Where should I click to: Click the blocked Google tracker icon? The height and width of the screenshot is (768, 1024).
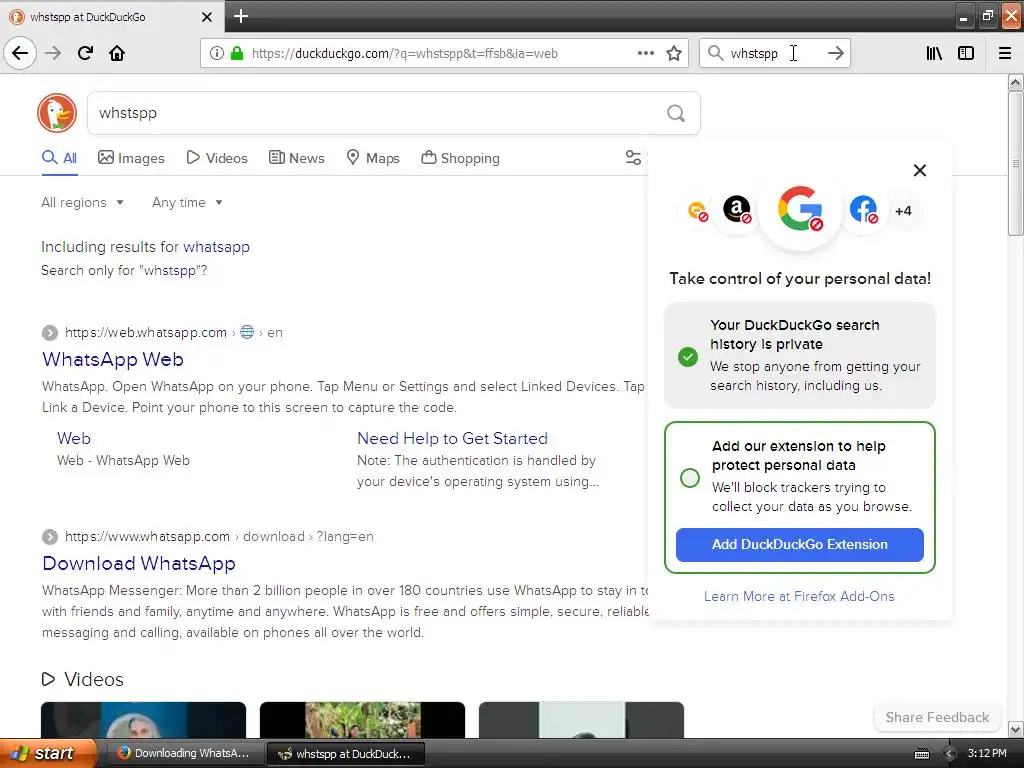(x=800, y=210)
